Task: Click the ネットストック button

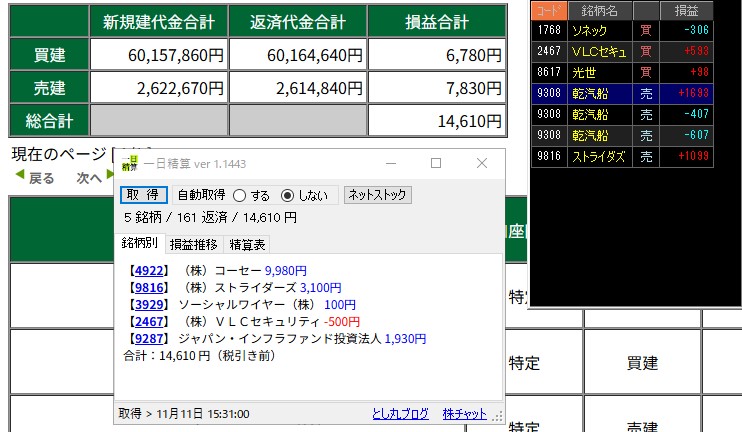Action: coord(378,195)
